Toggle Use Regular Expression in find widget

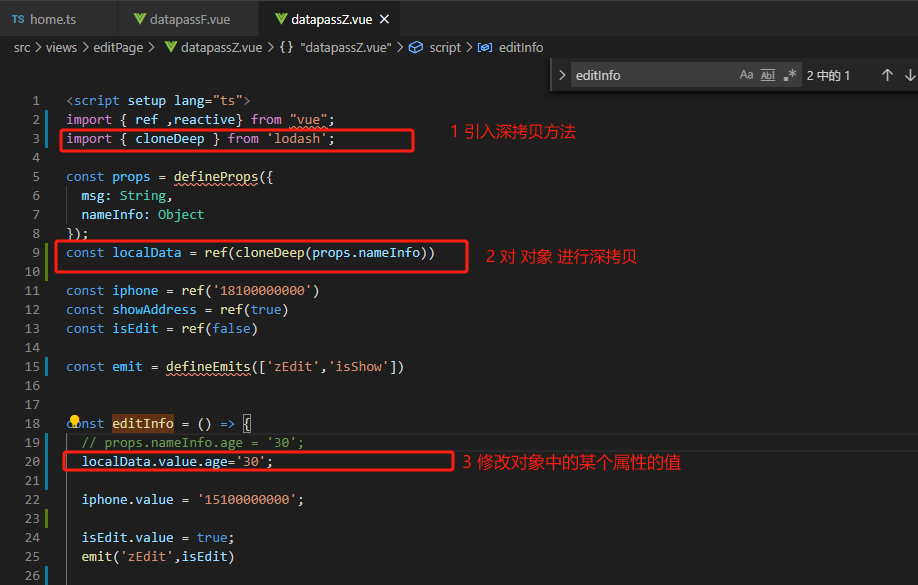tap(790, 75)
